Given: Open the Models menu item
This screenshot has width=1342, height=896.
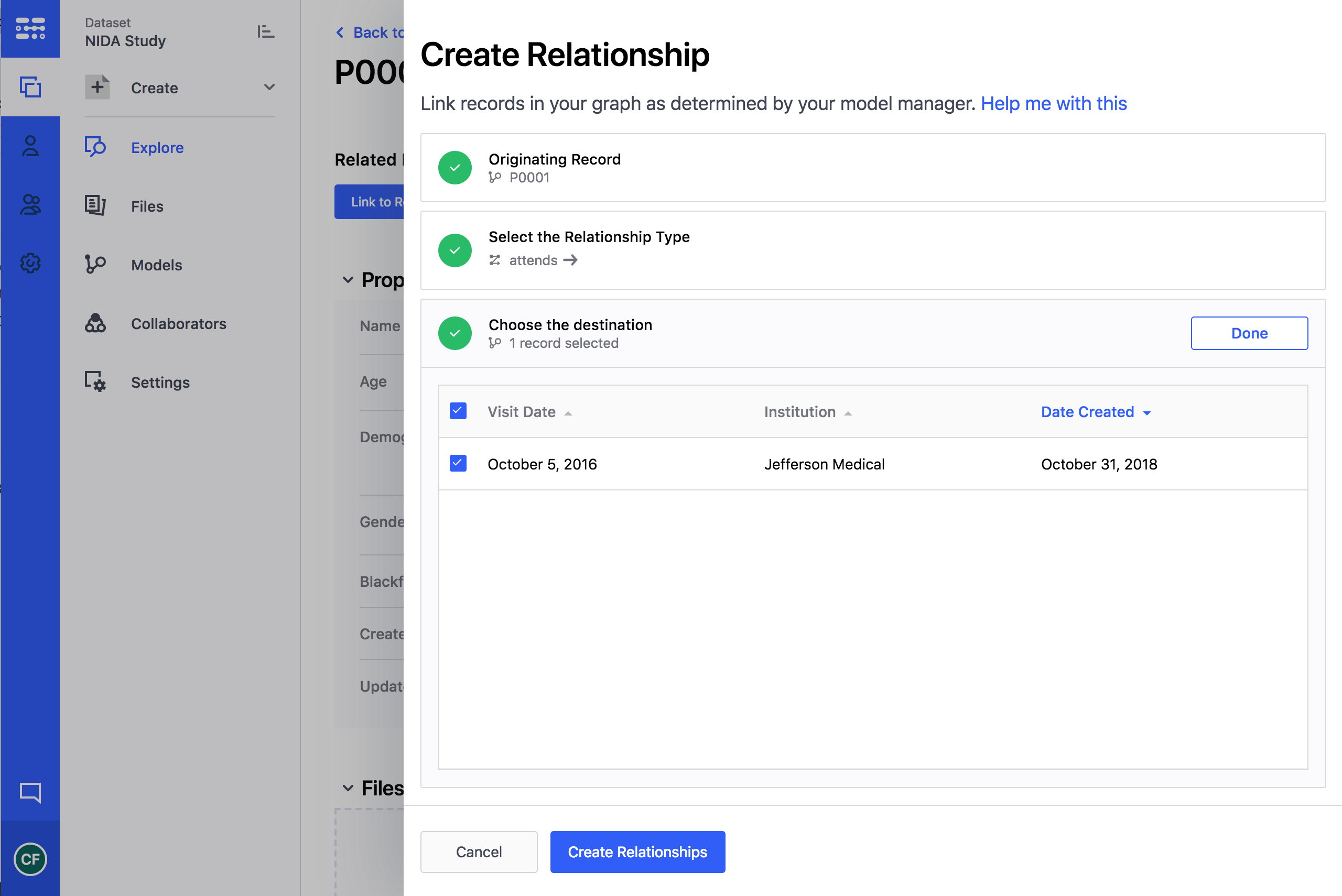Looking at the screenshot, I should 156,265.
